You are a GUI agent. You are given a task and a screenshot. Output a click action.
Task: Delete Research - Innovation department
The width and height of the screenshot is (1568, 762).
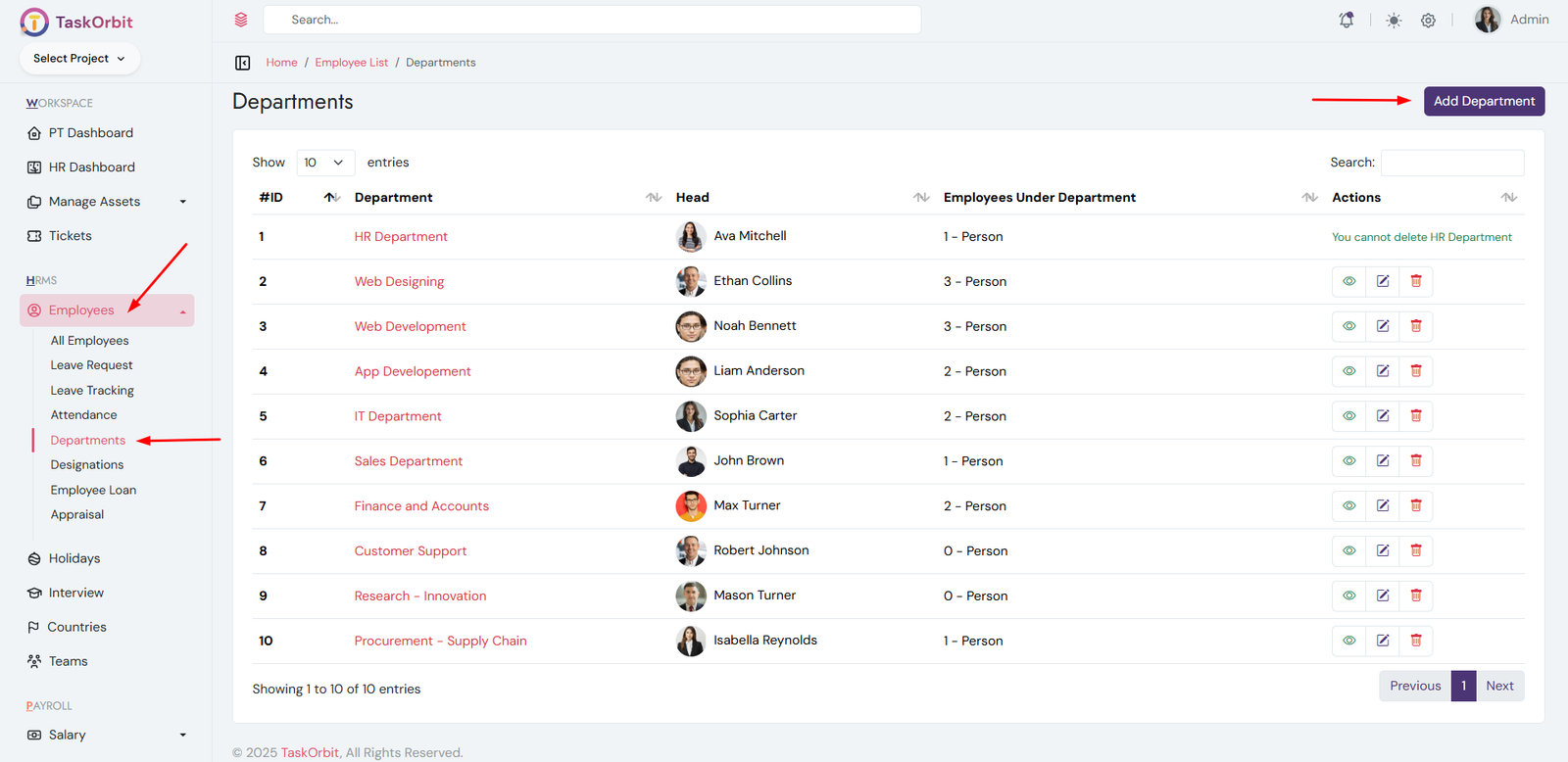pos(1416,596)
